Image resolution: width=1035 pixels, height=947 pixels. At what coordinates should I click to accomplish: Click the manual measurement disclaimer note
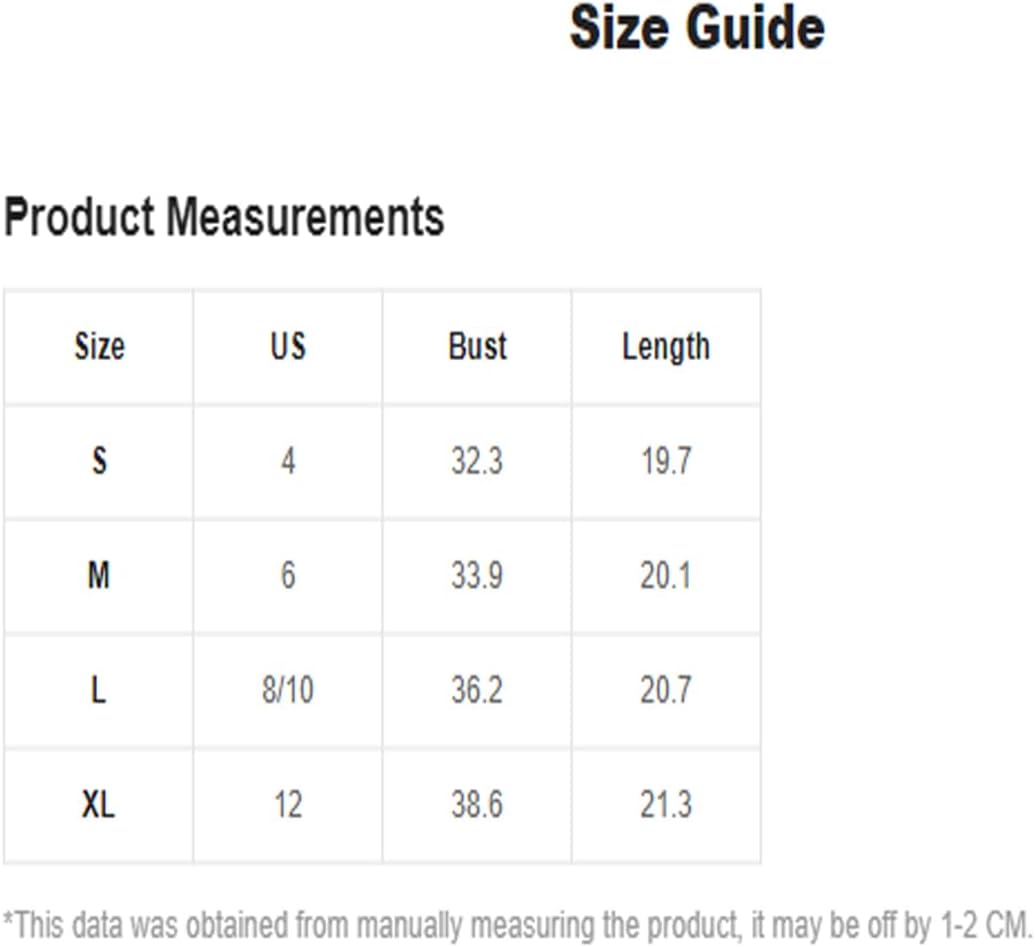pyautogui.click(x=518, y=925)
